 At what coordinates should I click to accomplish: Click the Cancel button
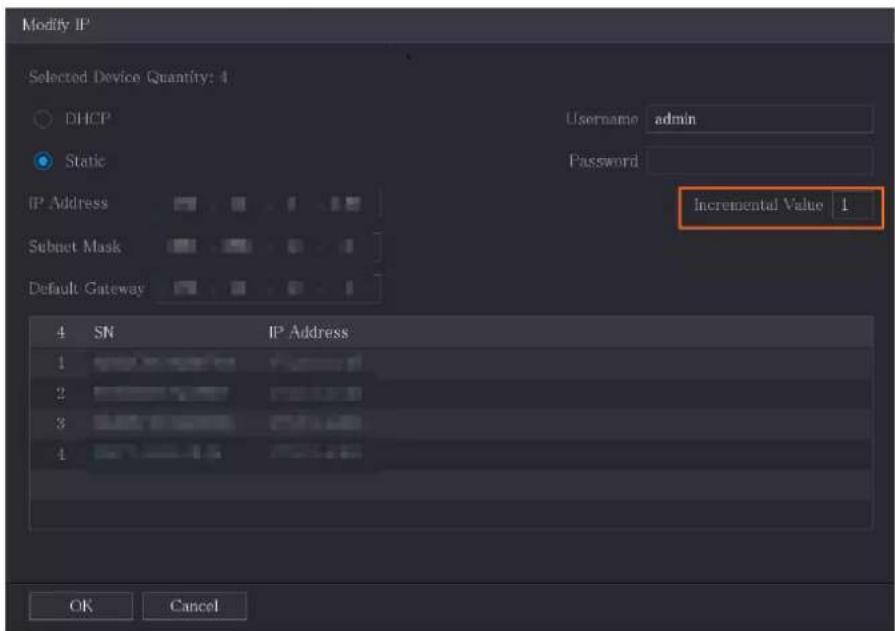tap(195, 606)
